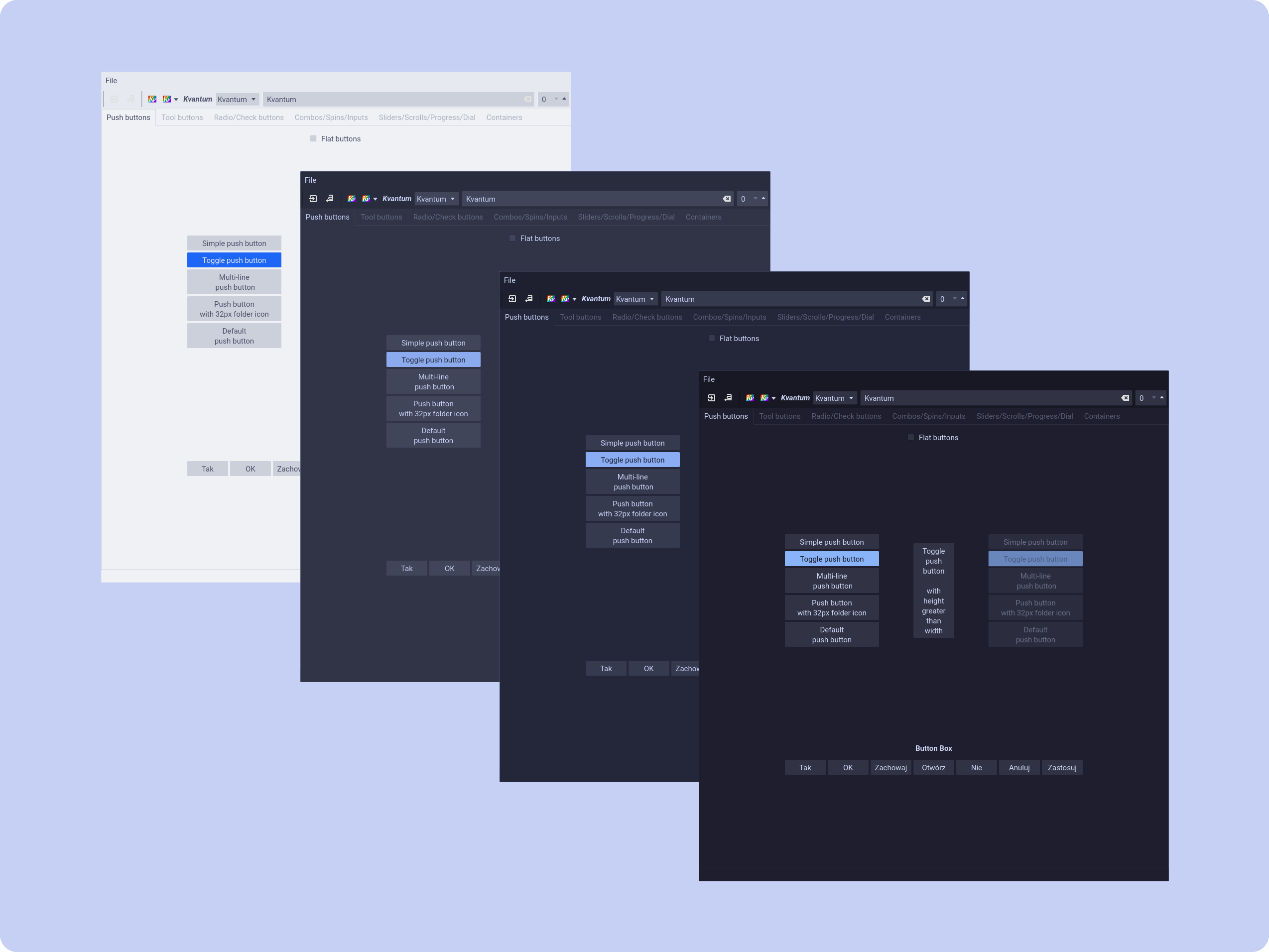
Task: Click the clear-text icon in the light window's search field
Action: click(x=527, y=99)
